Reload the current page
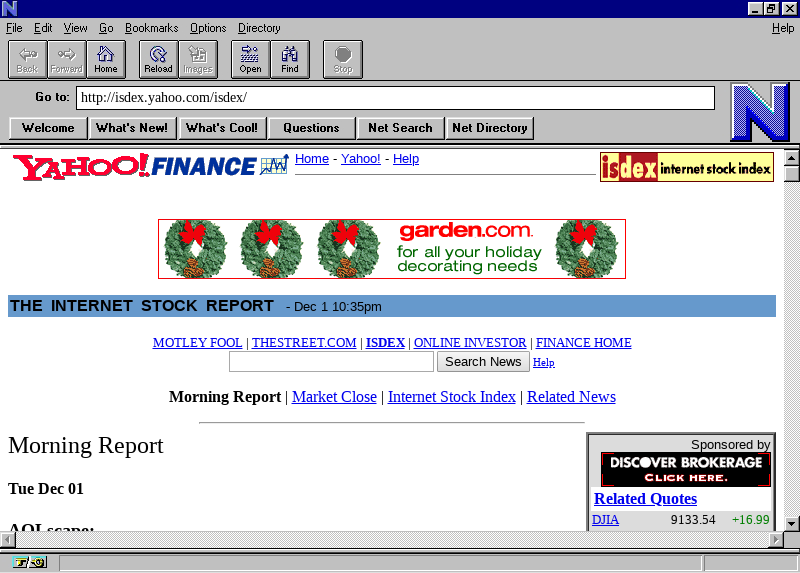This screenshot has height=573, width=800. point(158,59)
